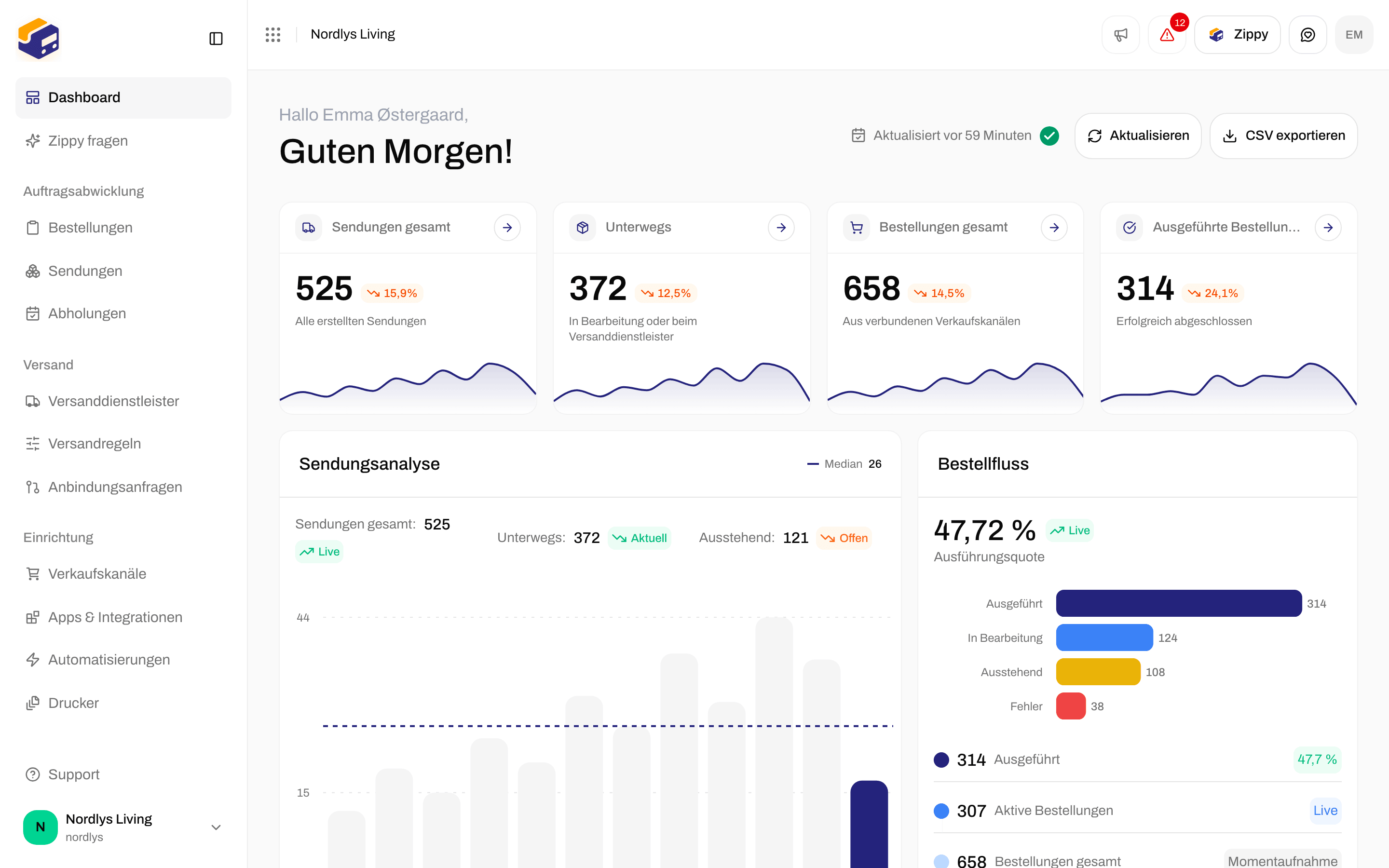Click Live badge beside 47,72 %
This screenshot has width=1389, height=868.
coord(1070,530)
